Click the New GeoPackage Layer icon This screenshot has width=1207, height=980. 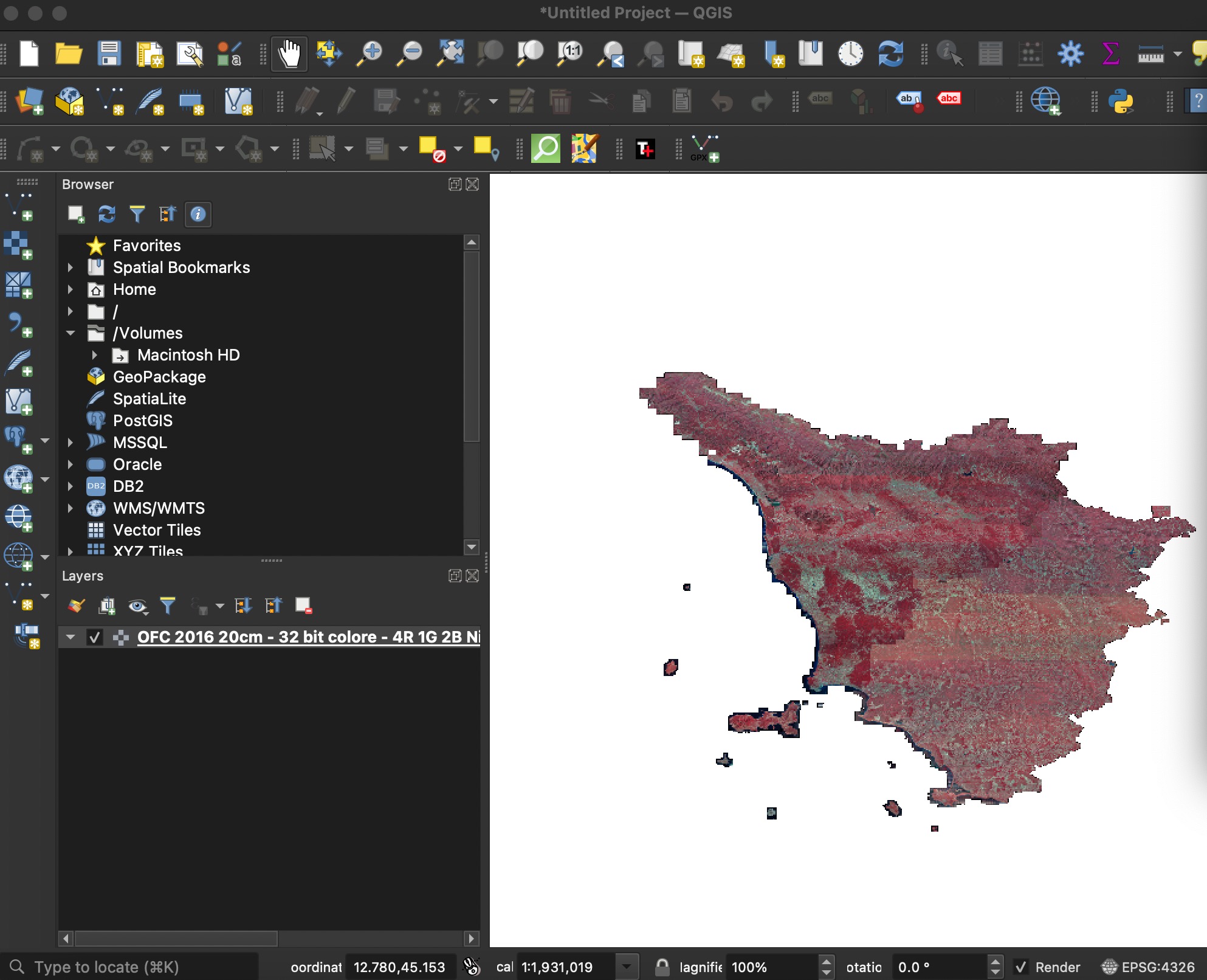(x=69, y=101)
